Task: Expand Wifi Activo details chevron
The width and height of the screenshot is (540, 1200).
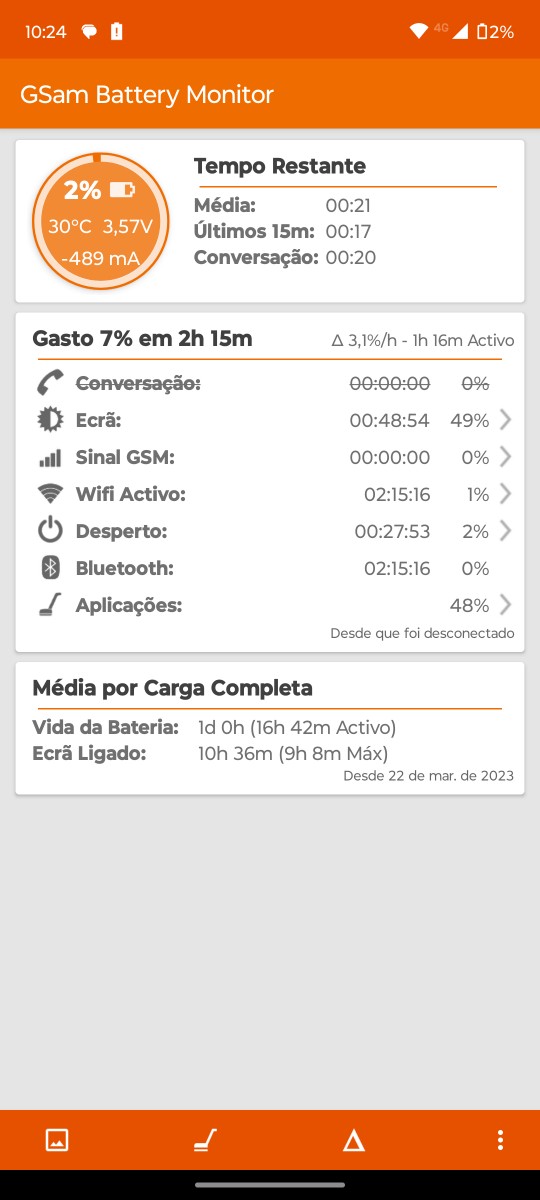Action: coord(505,494)
